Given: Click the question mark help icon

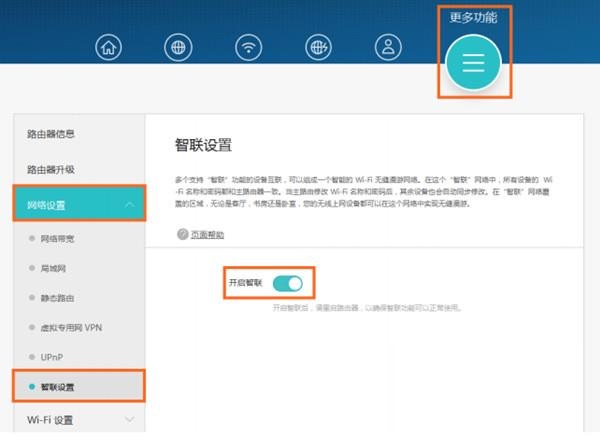Looking at the screenshot, I should coord(182,234).
